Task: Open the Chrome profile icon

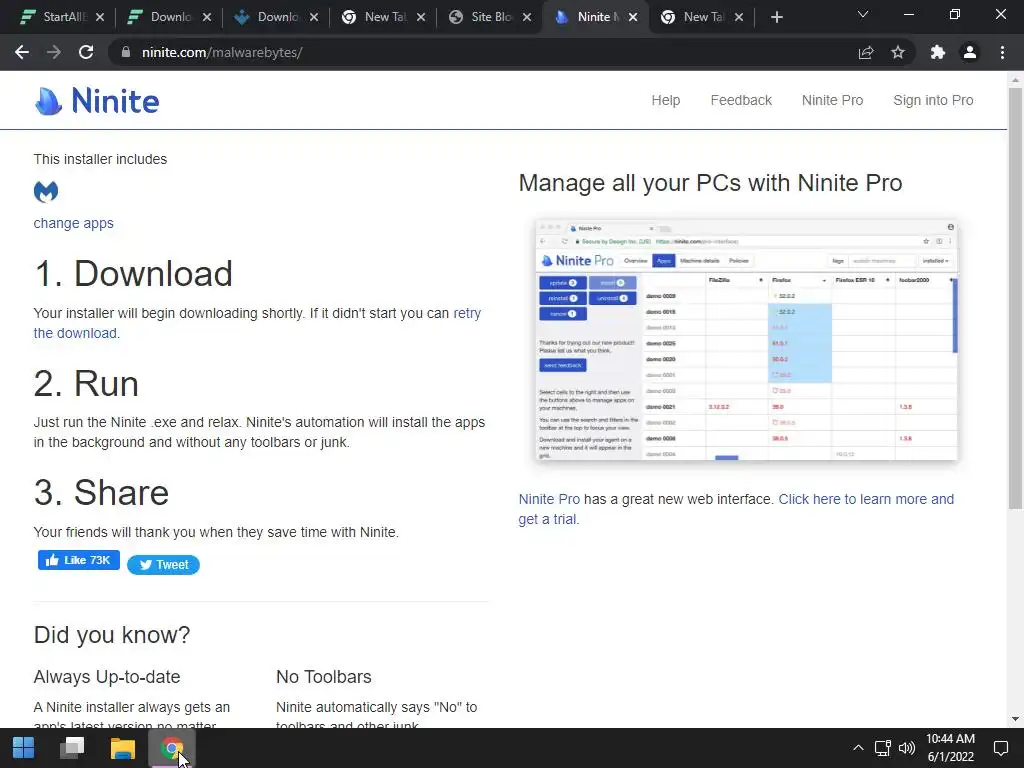Action: [970, 52]
